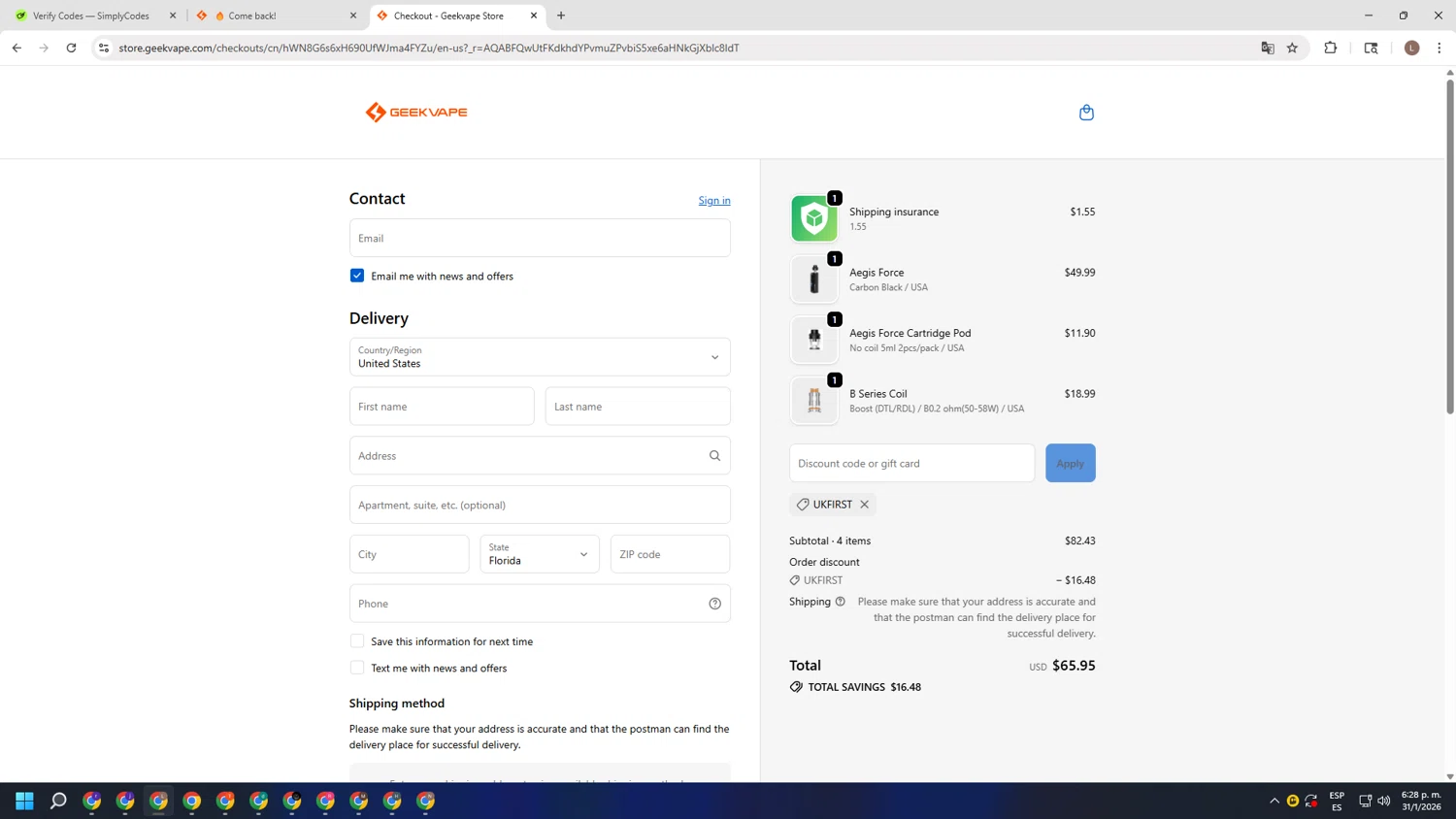This screenshot has width=1456, height=819.
Task: Uncheck Email me with news and offers
Action: coord(357,276)
